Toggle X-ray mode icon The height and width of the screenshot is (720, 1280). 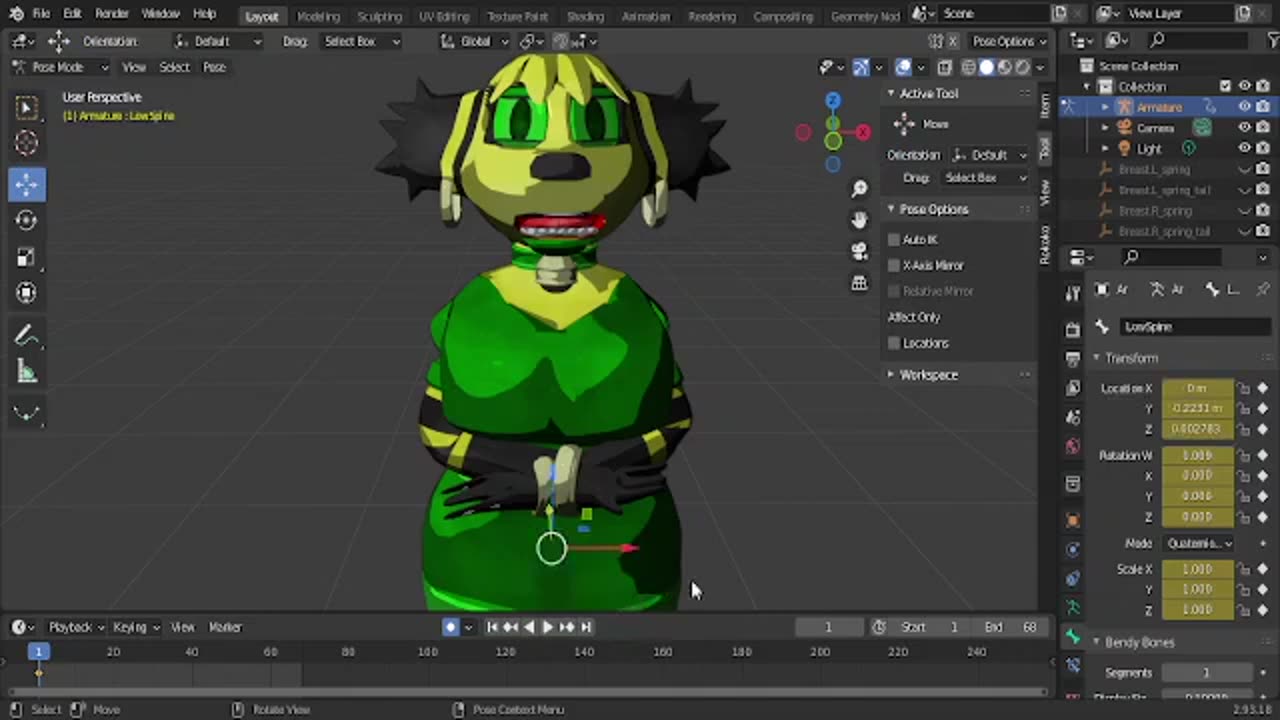click(x=944, y=67)
